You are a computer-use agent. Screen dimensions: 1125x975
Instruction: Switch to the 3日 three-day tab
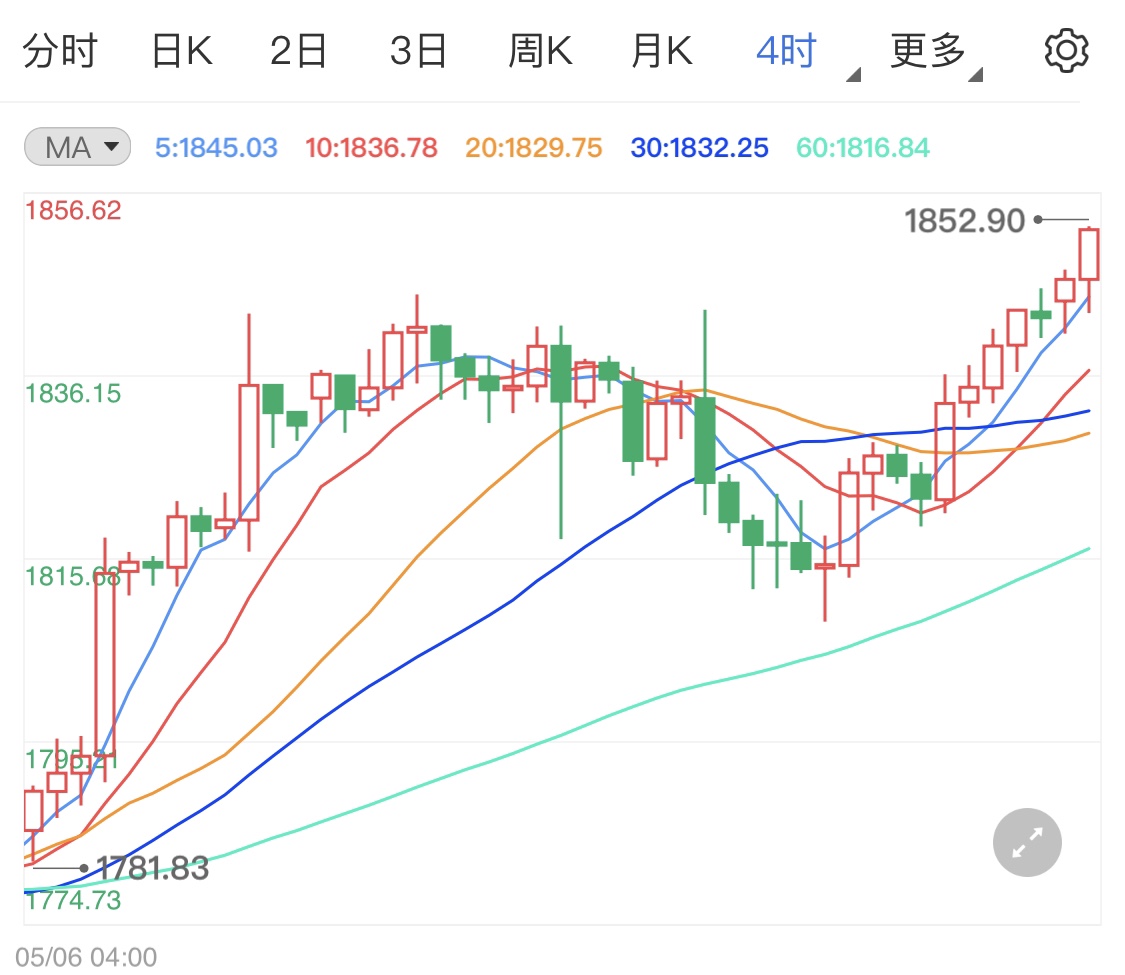click(x=419, y=49)
